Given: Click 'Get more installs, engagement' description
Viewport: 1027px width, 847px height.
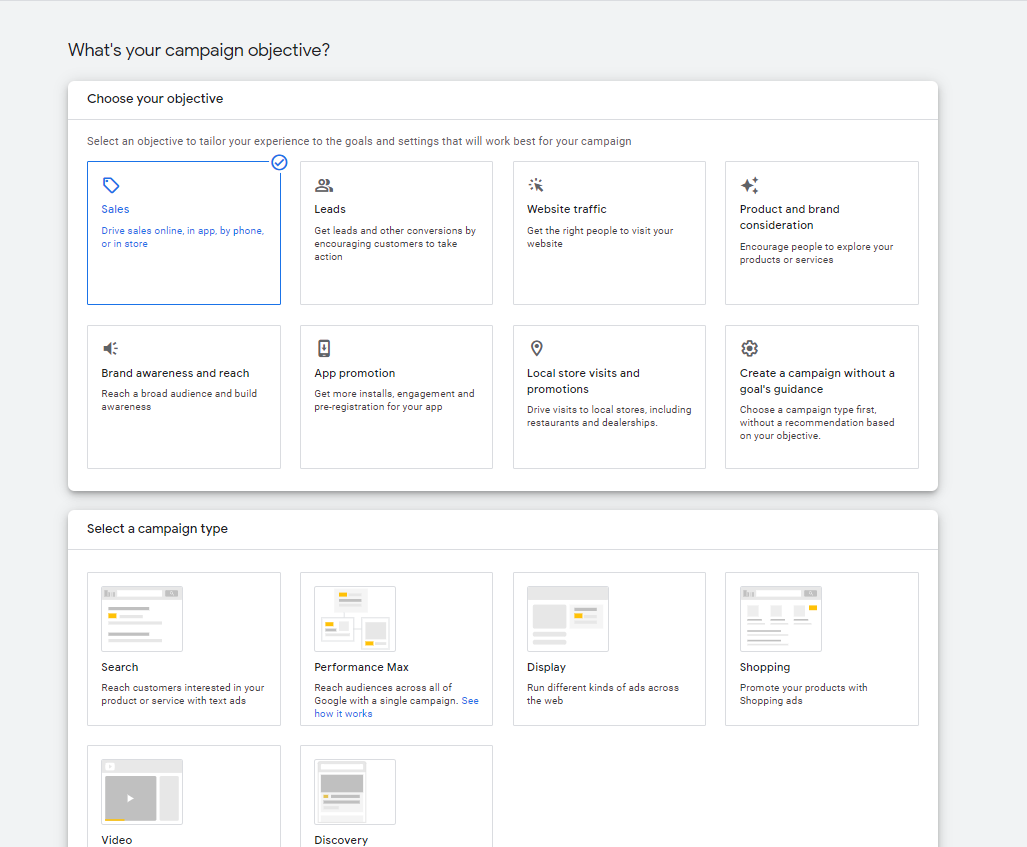Looking at the screenshot, I should tap(394, 400).
